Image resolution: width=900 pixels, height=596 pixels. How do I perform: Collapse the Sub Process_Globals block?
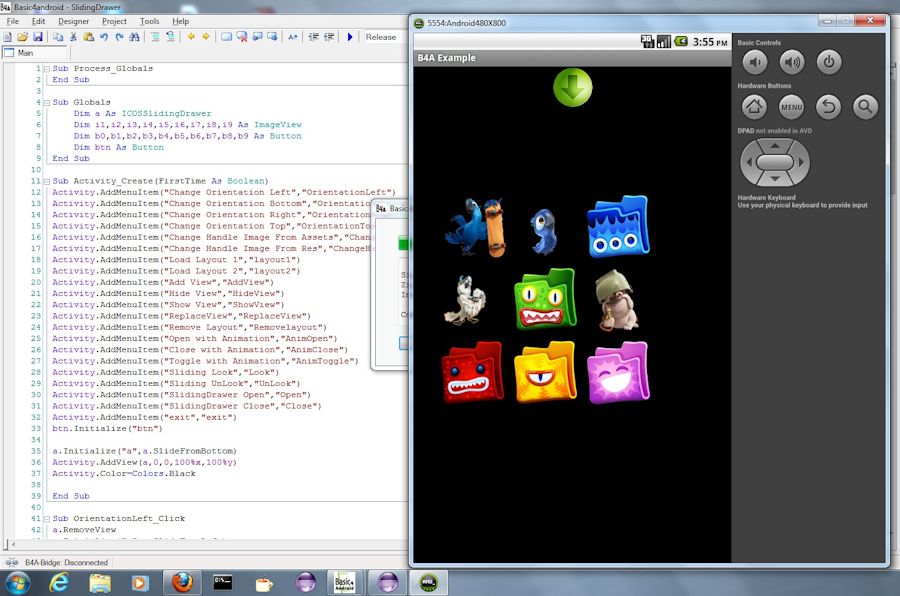pos(46,69)
